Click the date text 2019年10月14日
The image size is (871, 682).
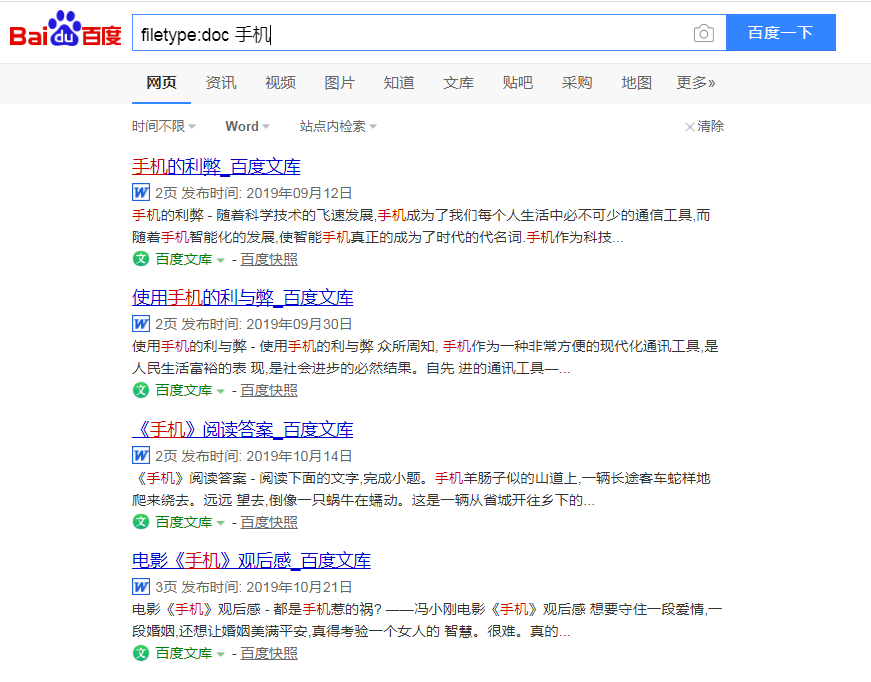pos(299,456)
